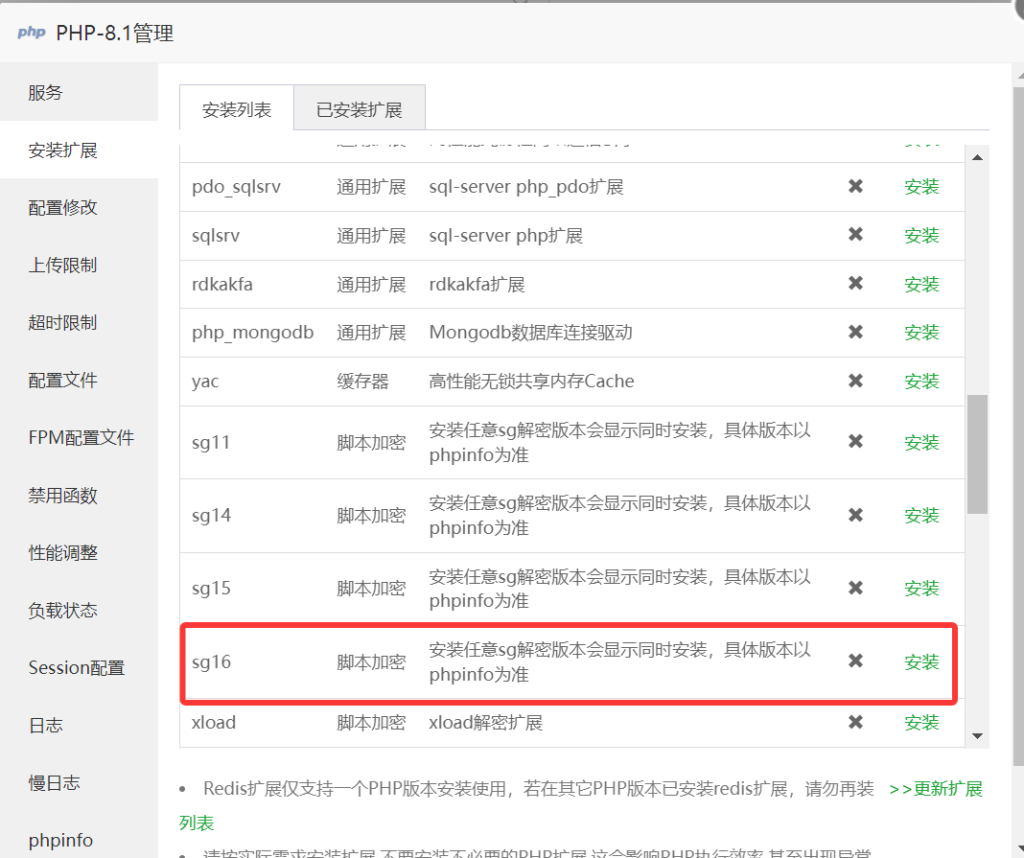This screenshot has height=858, width=1024.
Task: Install the sg16 extension via 安装 link
Action: click(x=921, y=662)
